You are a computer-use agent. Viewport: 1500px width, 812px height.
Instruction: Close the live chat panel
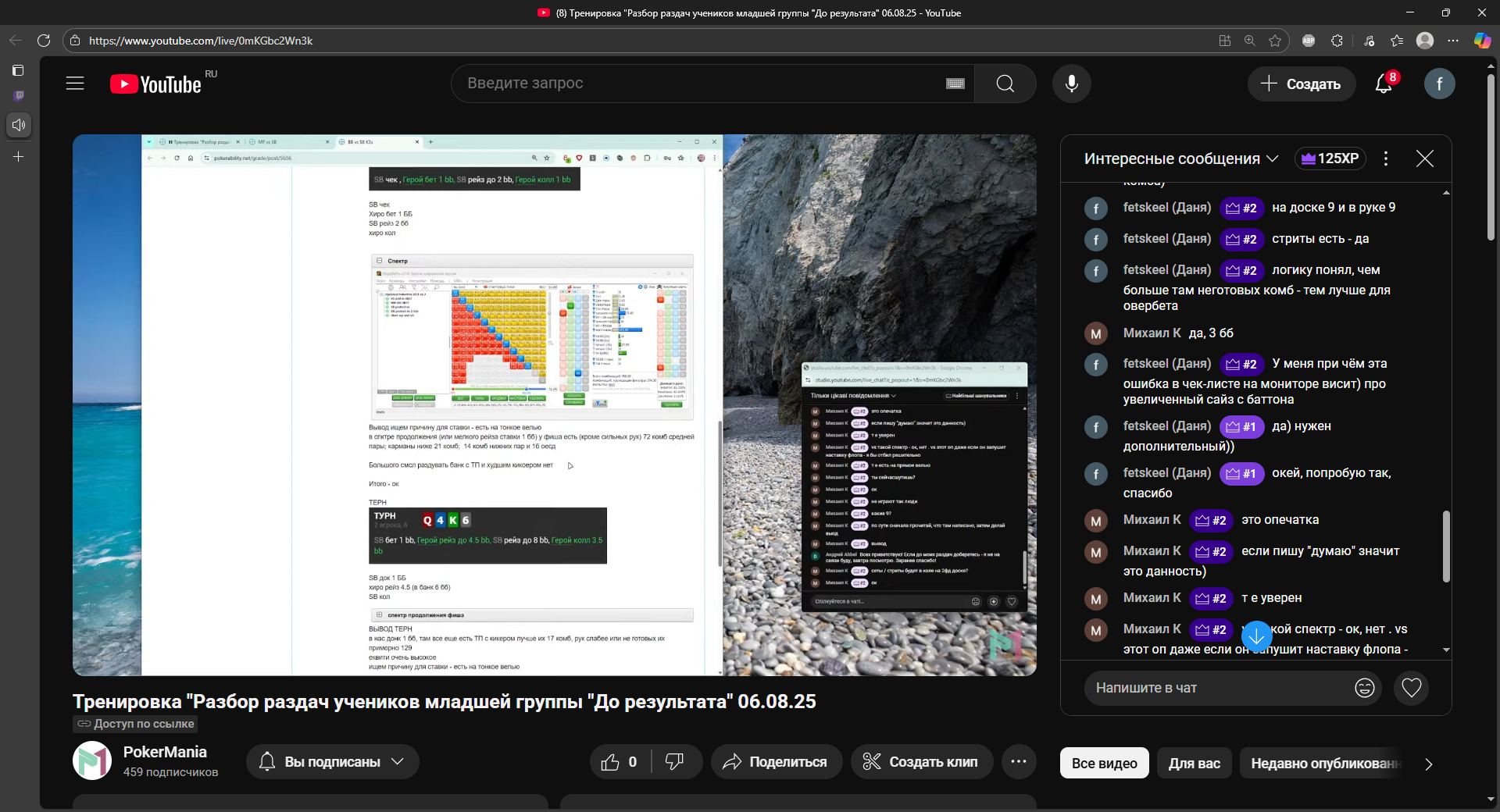pyautogui.click(x=1425, y=158)
